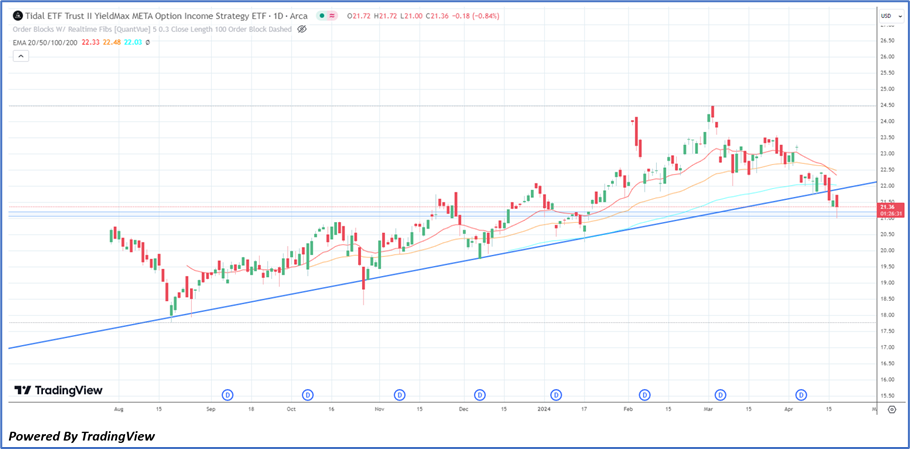Open chart settings via the gear icon
The width and height of the screenshot is (910, 449).
891,409
